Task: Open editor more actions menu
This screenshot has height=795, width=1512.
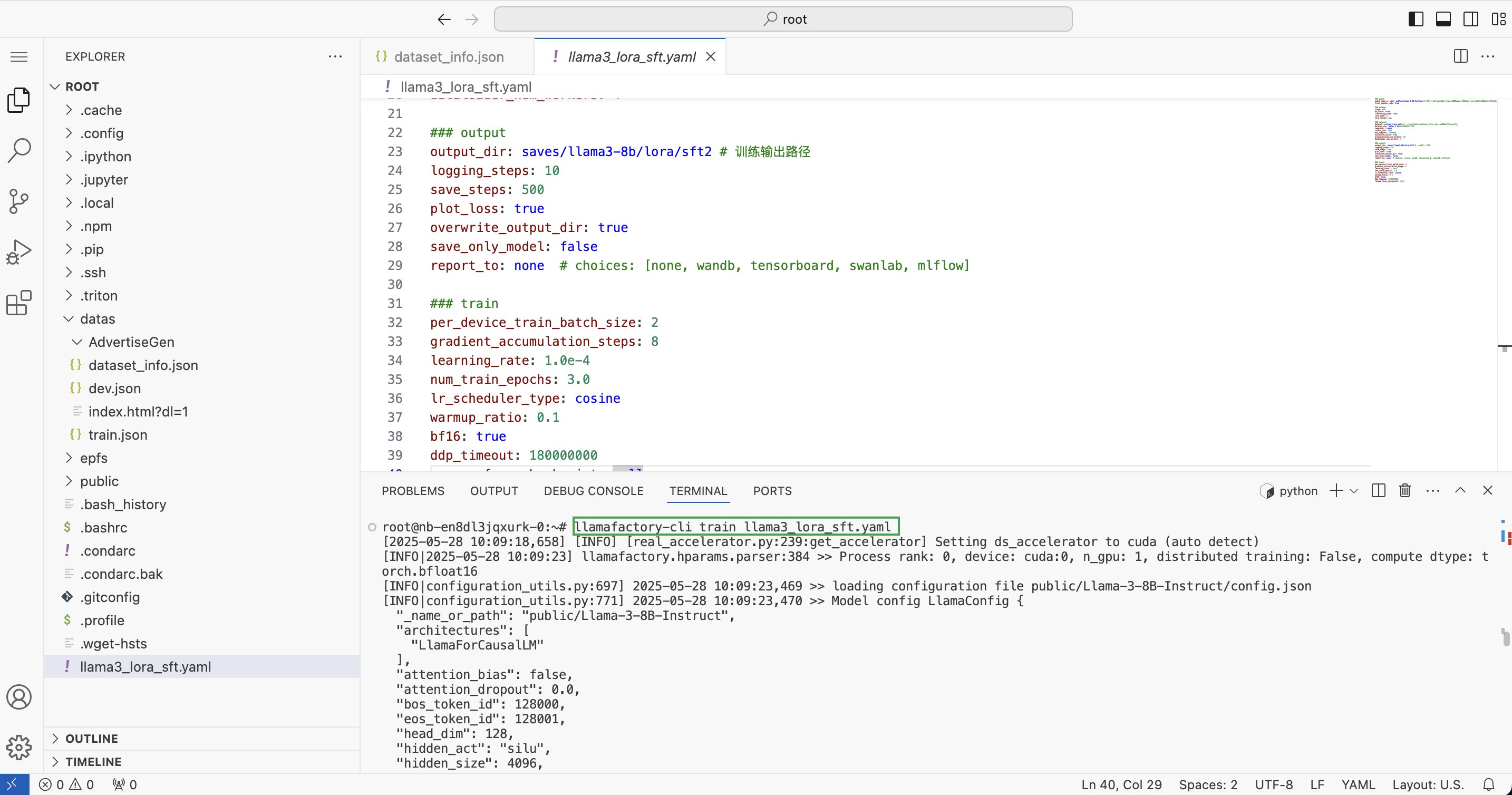Action: [x=1487, y=56]
